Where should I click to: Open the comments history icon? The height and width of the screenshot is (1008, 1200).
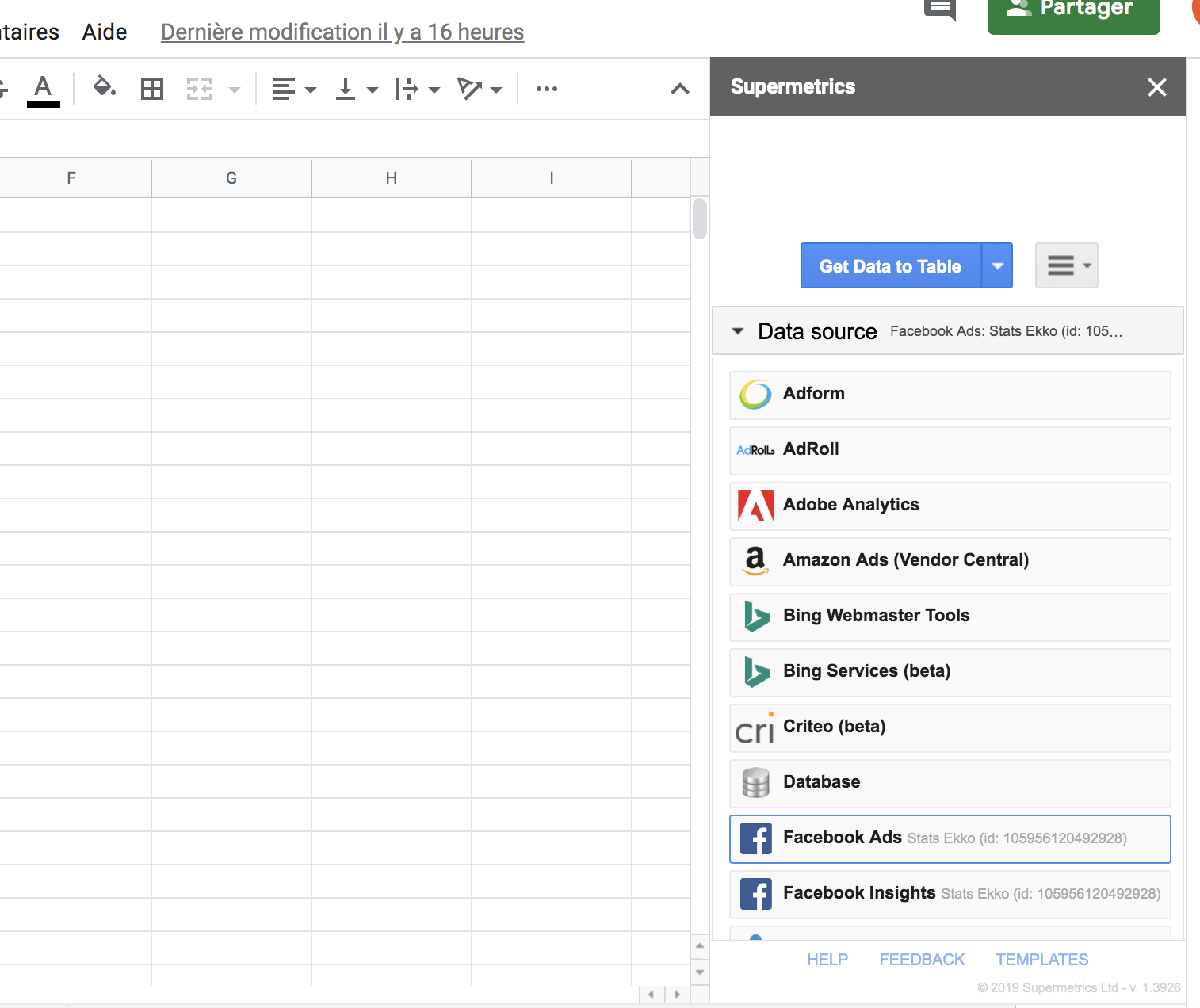[940, 10]
